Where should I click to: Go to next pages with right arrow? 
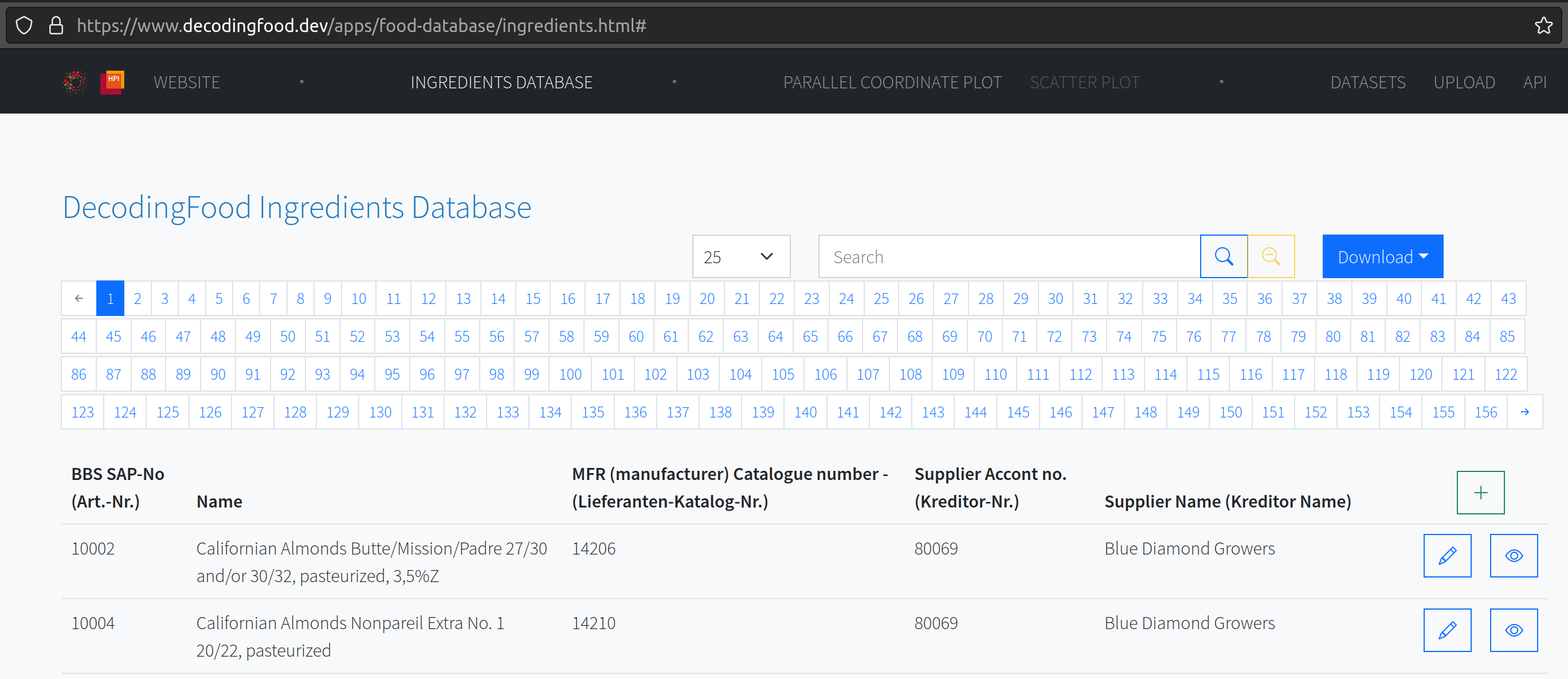pos(1524,412)
